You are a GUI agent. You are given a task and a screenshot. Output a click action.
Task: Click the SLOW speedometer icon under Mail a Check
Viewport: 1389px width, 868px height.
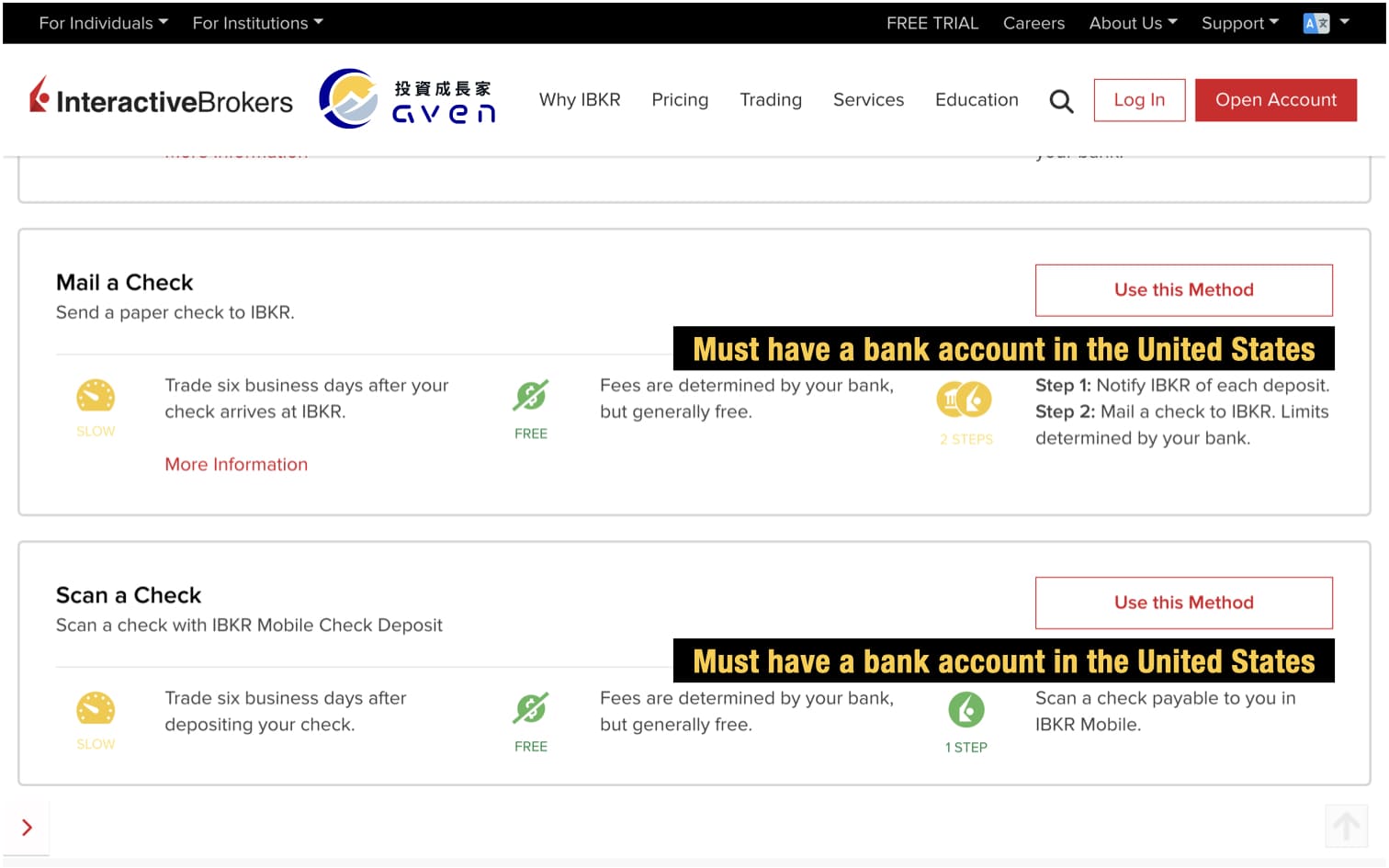pyautogui.click(x=95, y=397)
